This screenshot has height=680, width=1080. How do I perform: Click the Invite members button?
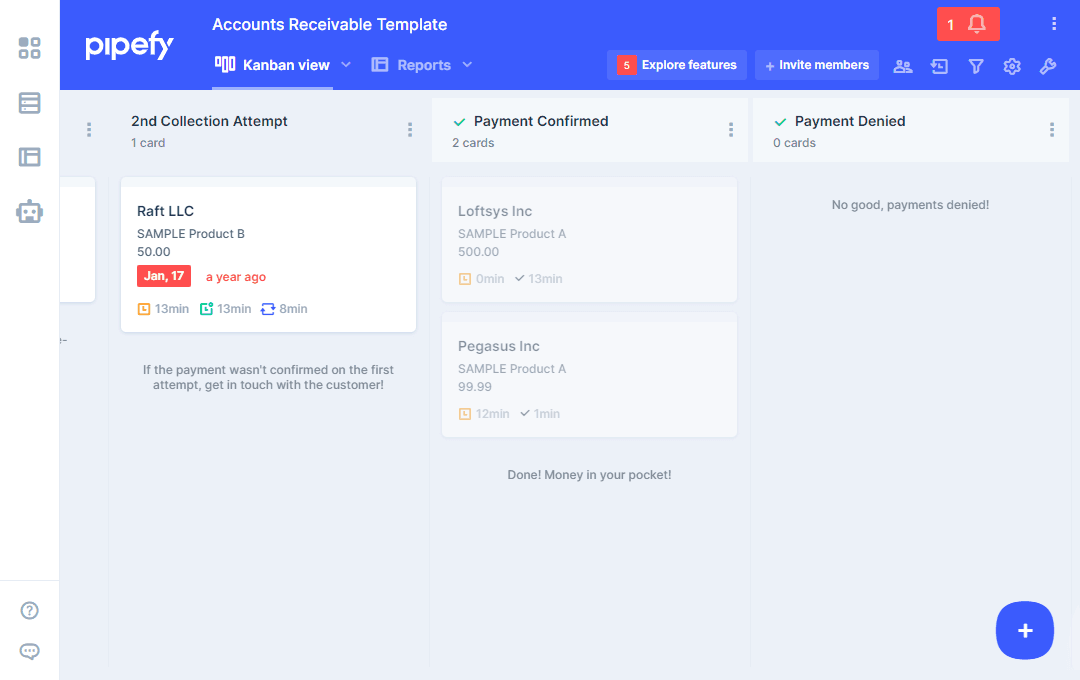[817, 65]
